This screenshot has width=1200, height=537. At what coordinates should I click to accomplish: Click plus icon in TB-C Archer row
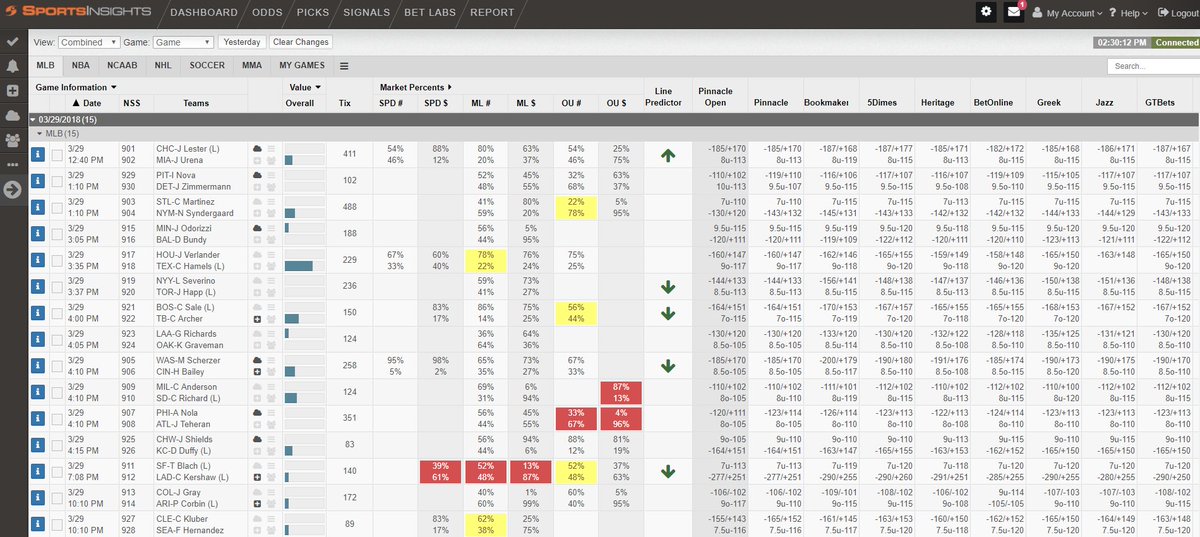pyautogui.click(x=257, y=318)
